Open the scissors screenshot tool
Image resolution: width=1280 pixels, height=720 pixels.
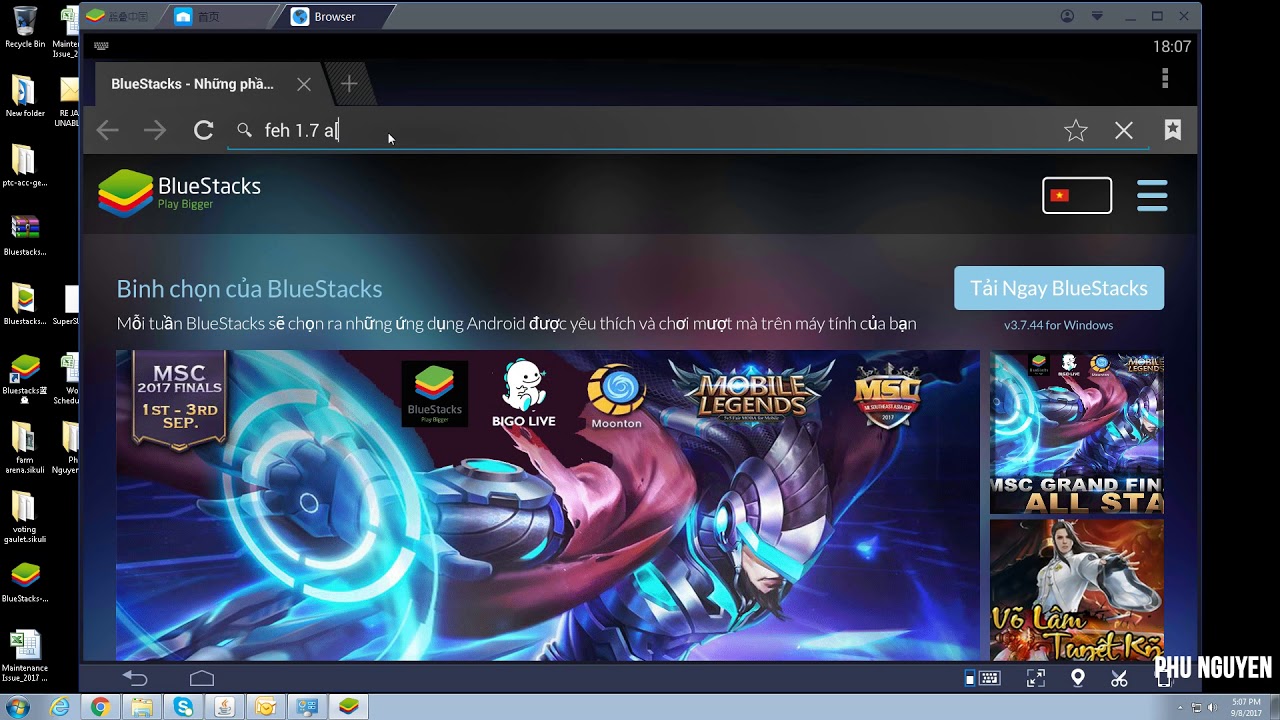(1119, 678)
